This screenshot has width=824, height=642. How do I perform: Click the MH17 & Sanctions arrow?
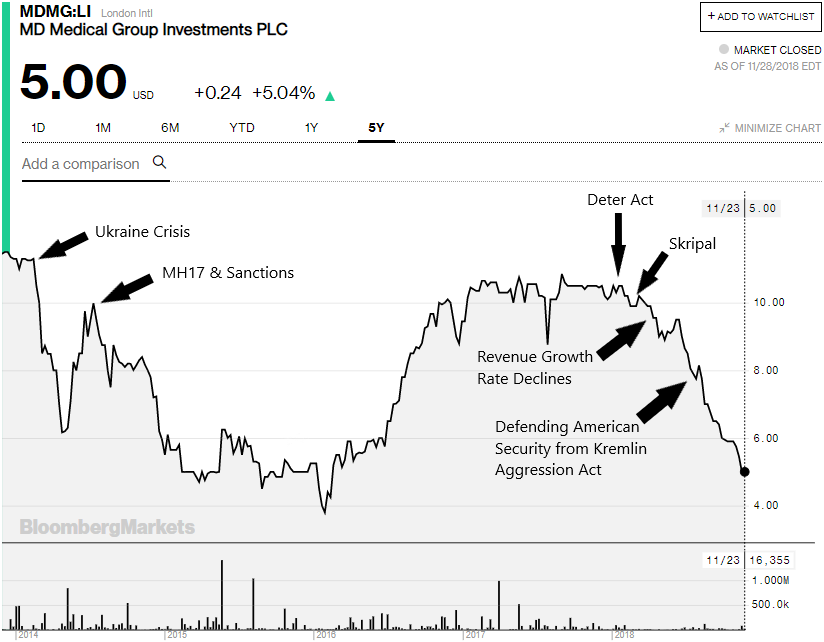point(126,288)
